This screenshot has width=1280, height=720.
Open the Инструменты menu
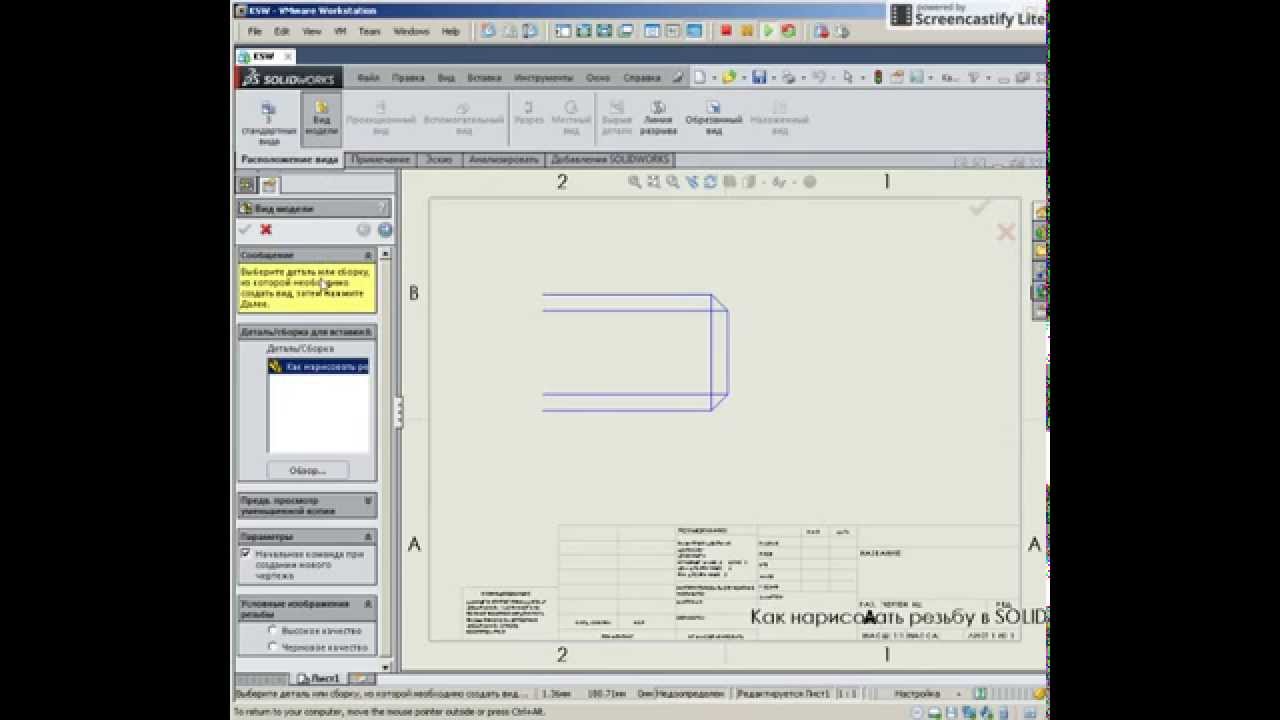tap(543, 77)
